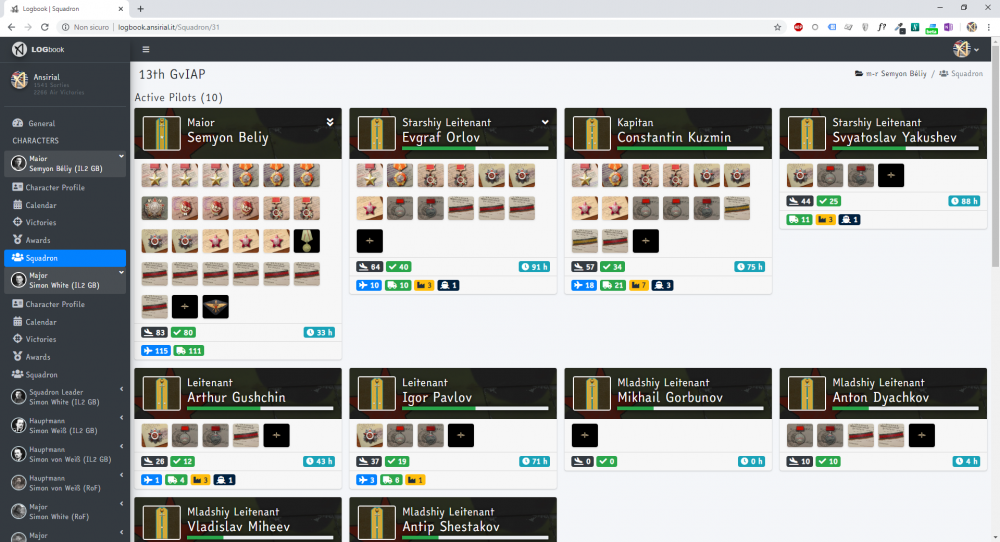The image size is (1000, 542).
Task: Open Arthur Gushchin pilot name
Action: coord(236,397)
